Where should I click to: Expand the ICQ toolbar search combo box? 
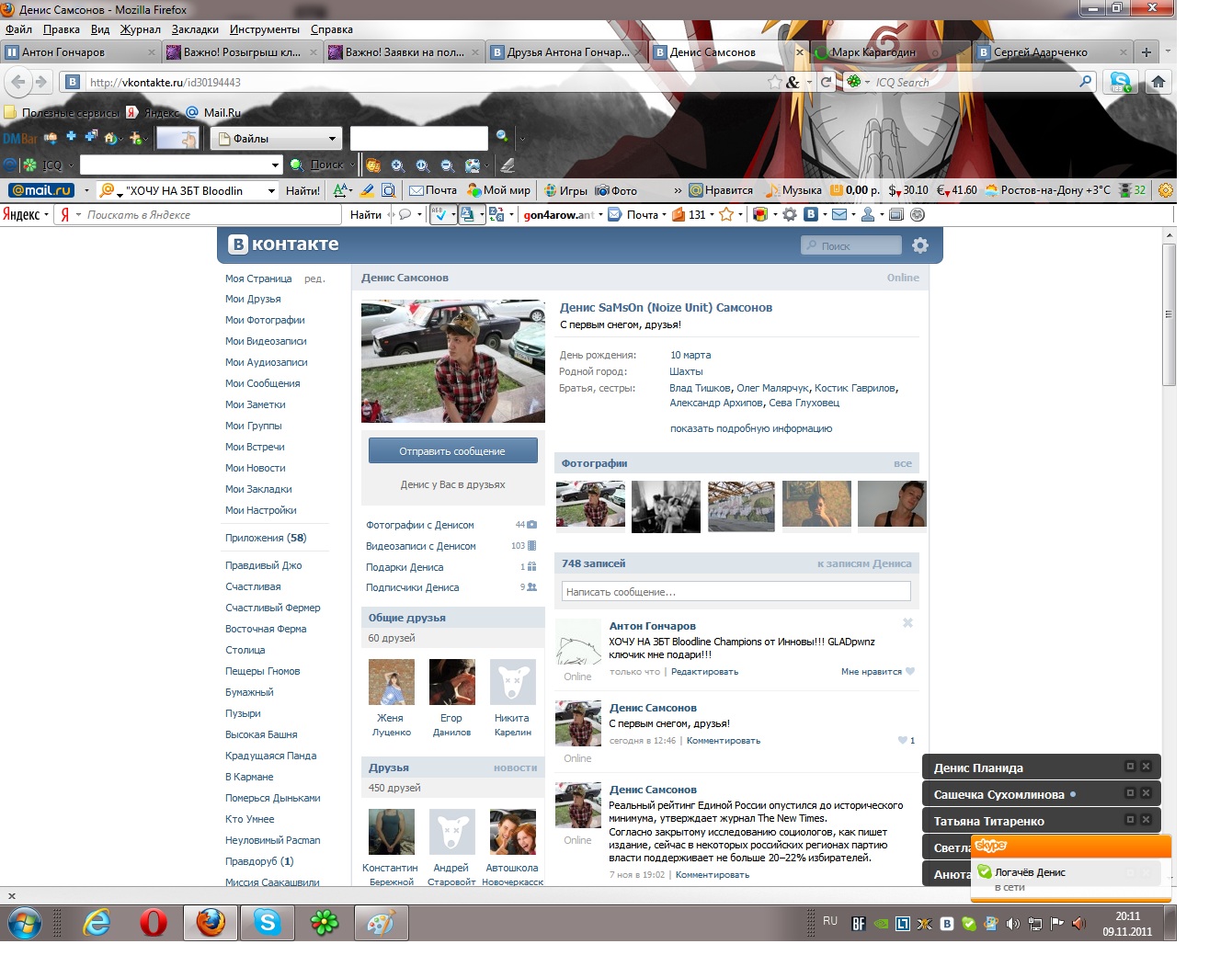[x=275, y=165]
